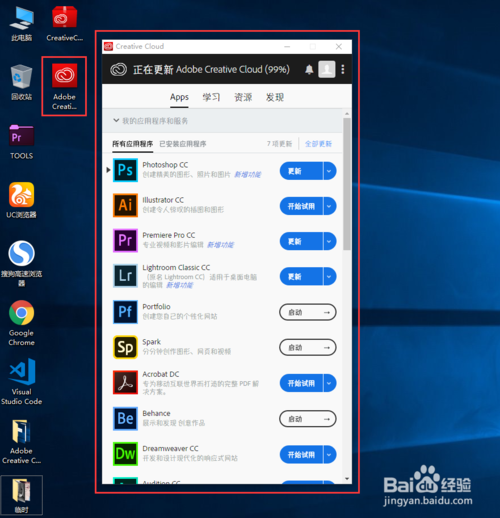500x518 pixels.
Task: Select the Adobe Creati... desktop shortcut
Action: tap(64, 86)
